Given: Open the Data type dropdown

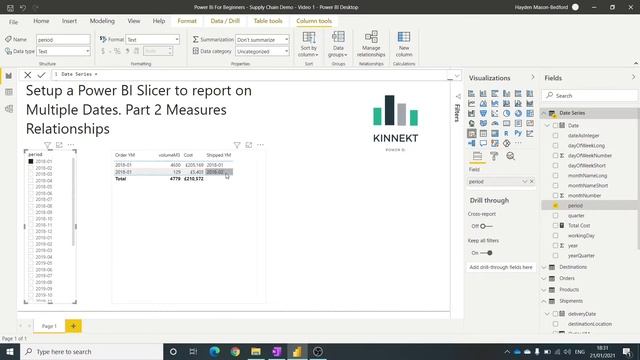Looking at the screenshot, I should 63,51.
